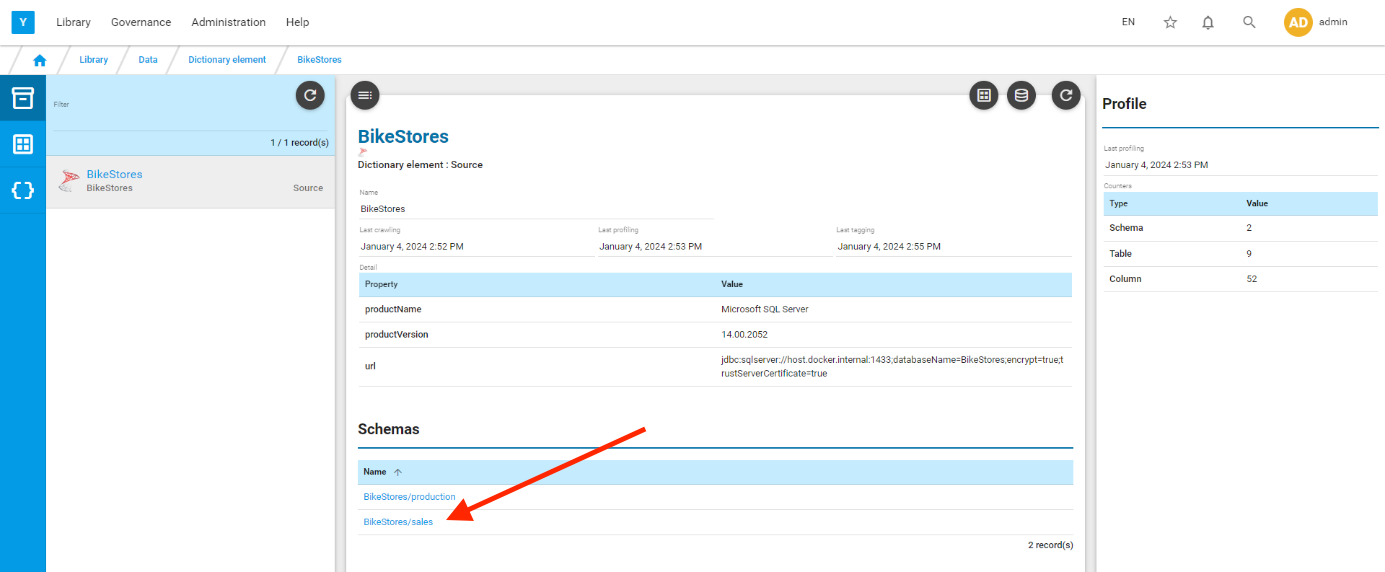The width and height of the screenshot is (1385, 572).
Task: Click the 2 record(s) count
Action: tap(1050, 545)
